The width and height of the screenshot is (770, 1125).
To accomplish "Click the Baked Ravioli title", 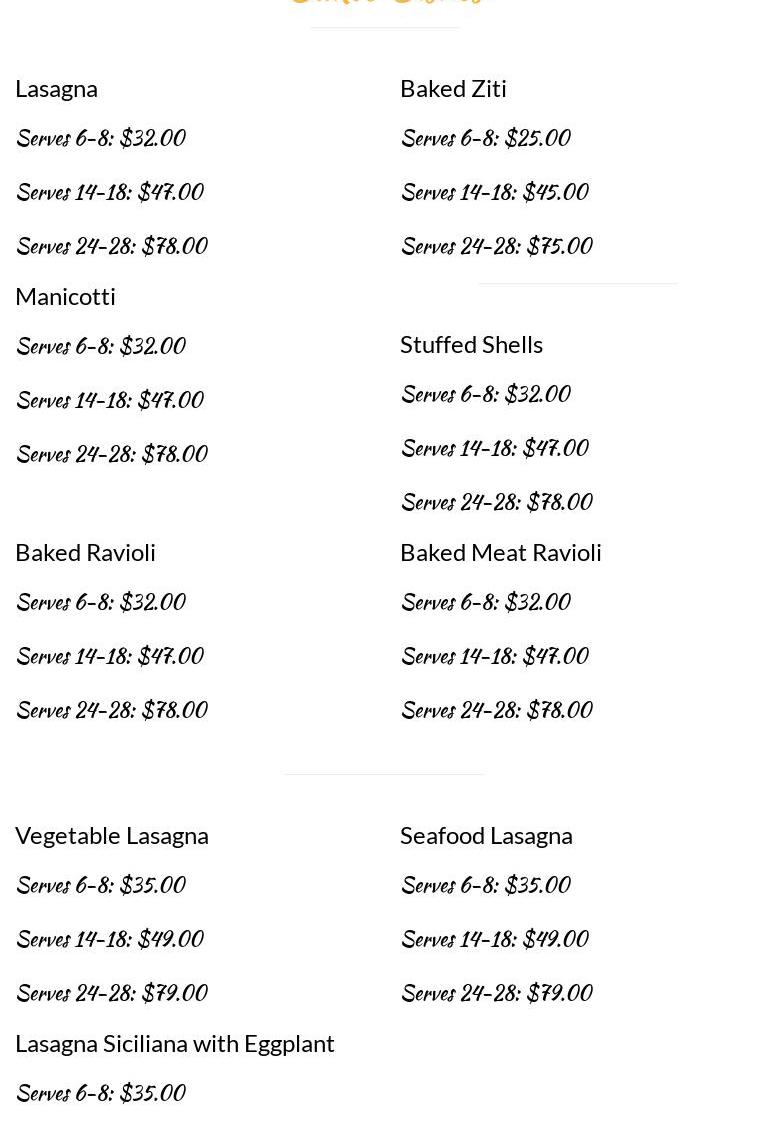I will (x=86, y=552).
